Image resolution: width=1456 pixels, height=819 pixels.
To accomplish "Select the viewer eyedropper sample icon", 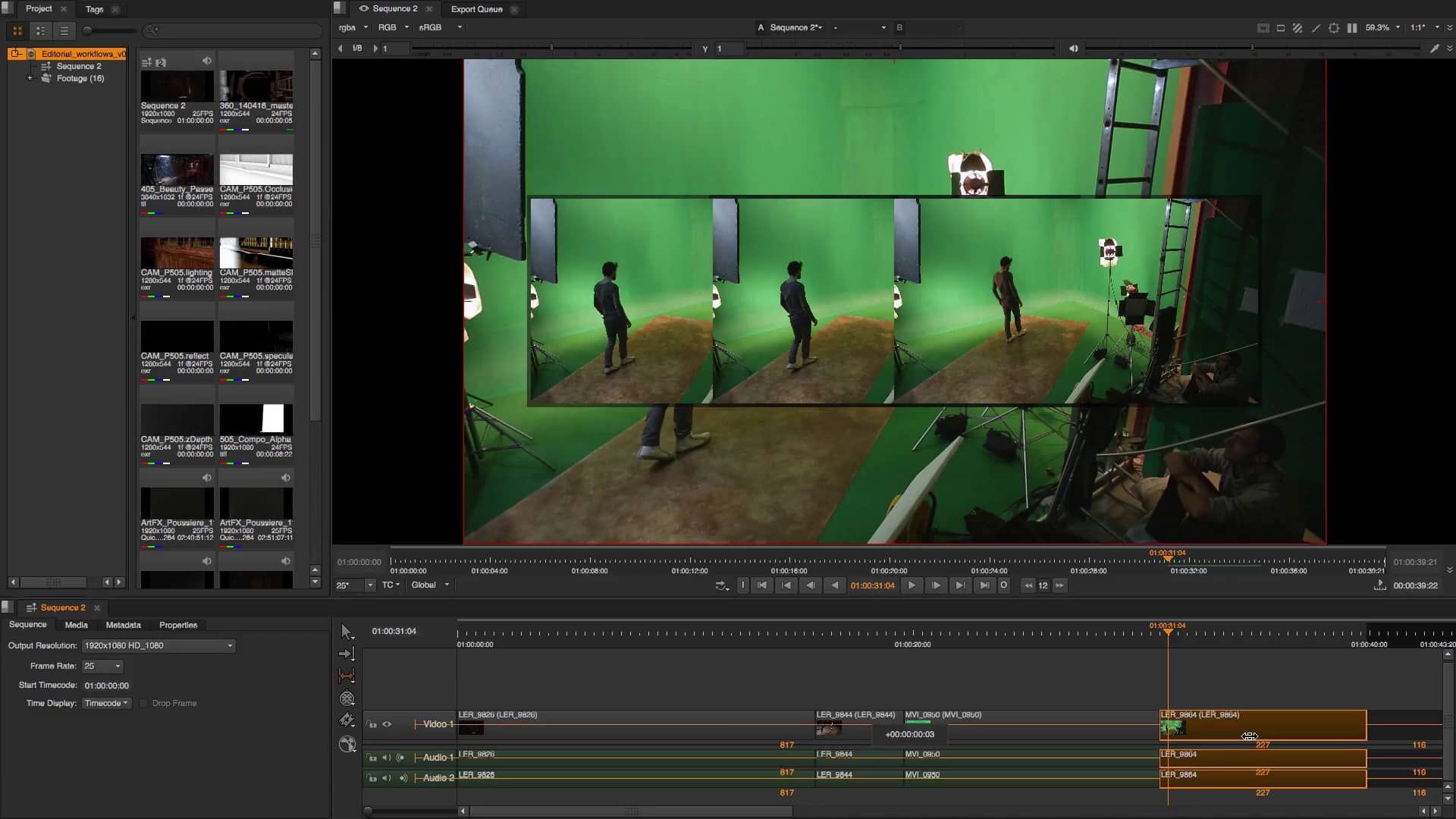I will point(1316,27).
